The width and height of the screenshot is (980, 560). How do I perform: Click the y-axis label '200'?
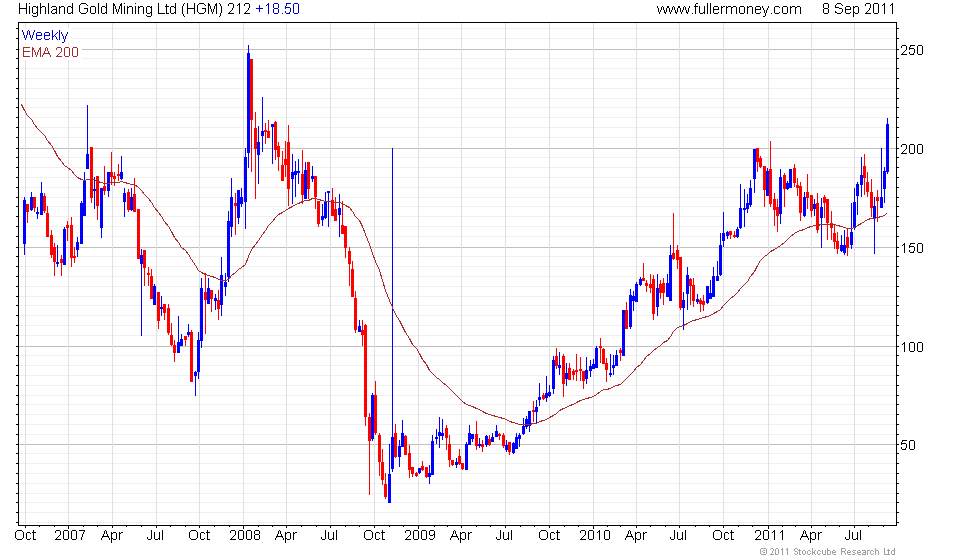click(911, 149)
